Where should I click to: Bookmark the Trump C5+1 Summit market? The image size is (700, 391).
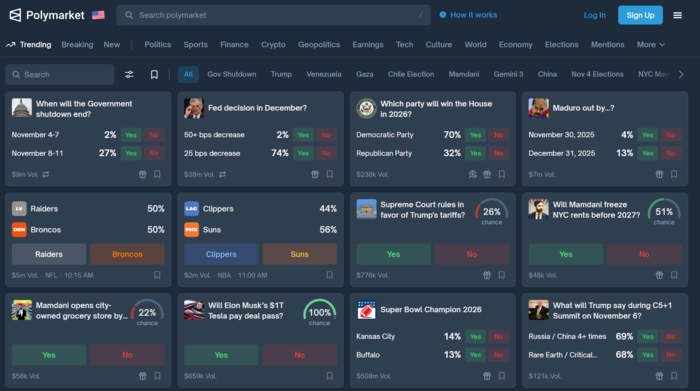674,376
